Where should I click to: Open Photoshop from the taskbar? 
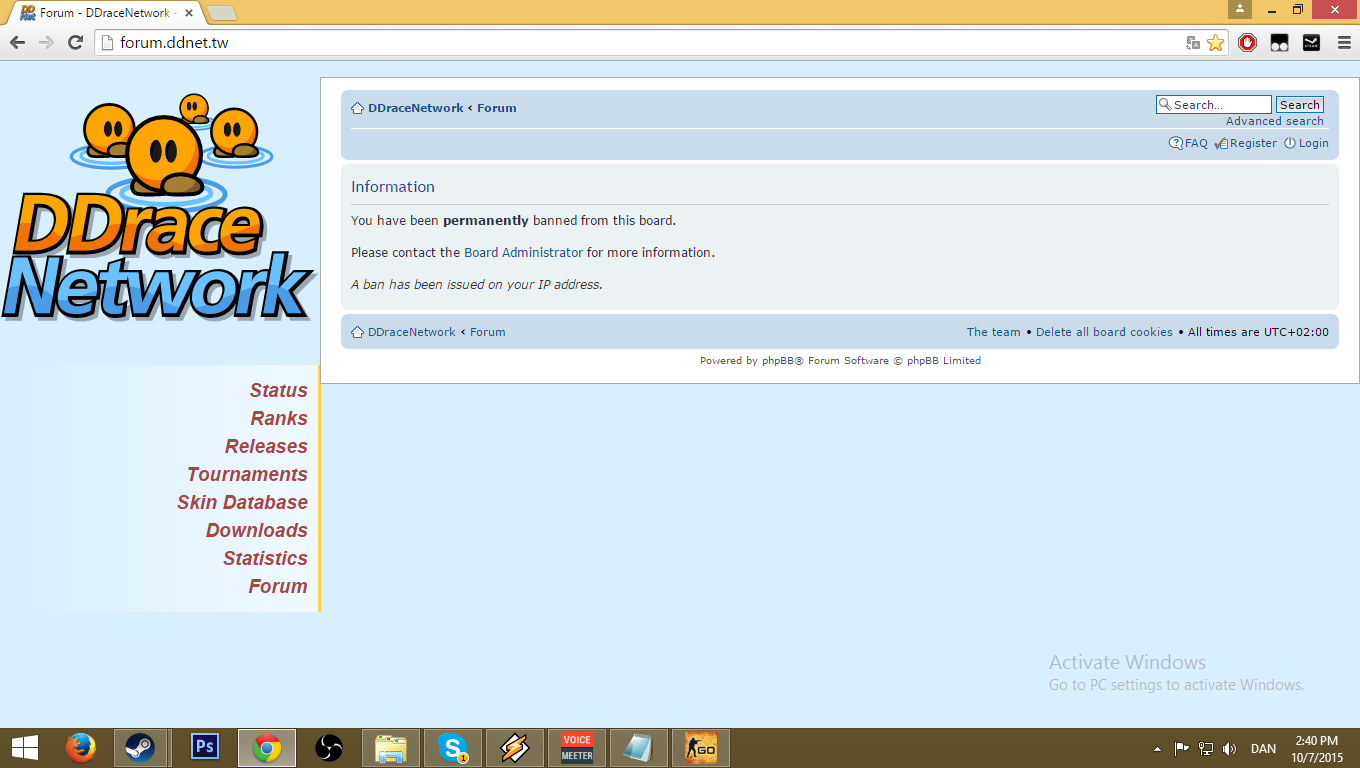(204, 747)
